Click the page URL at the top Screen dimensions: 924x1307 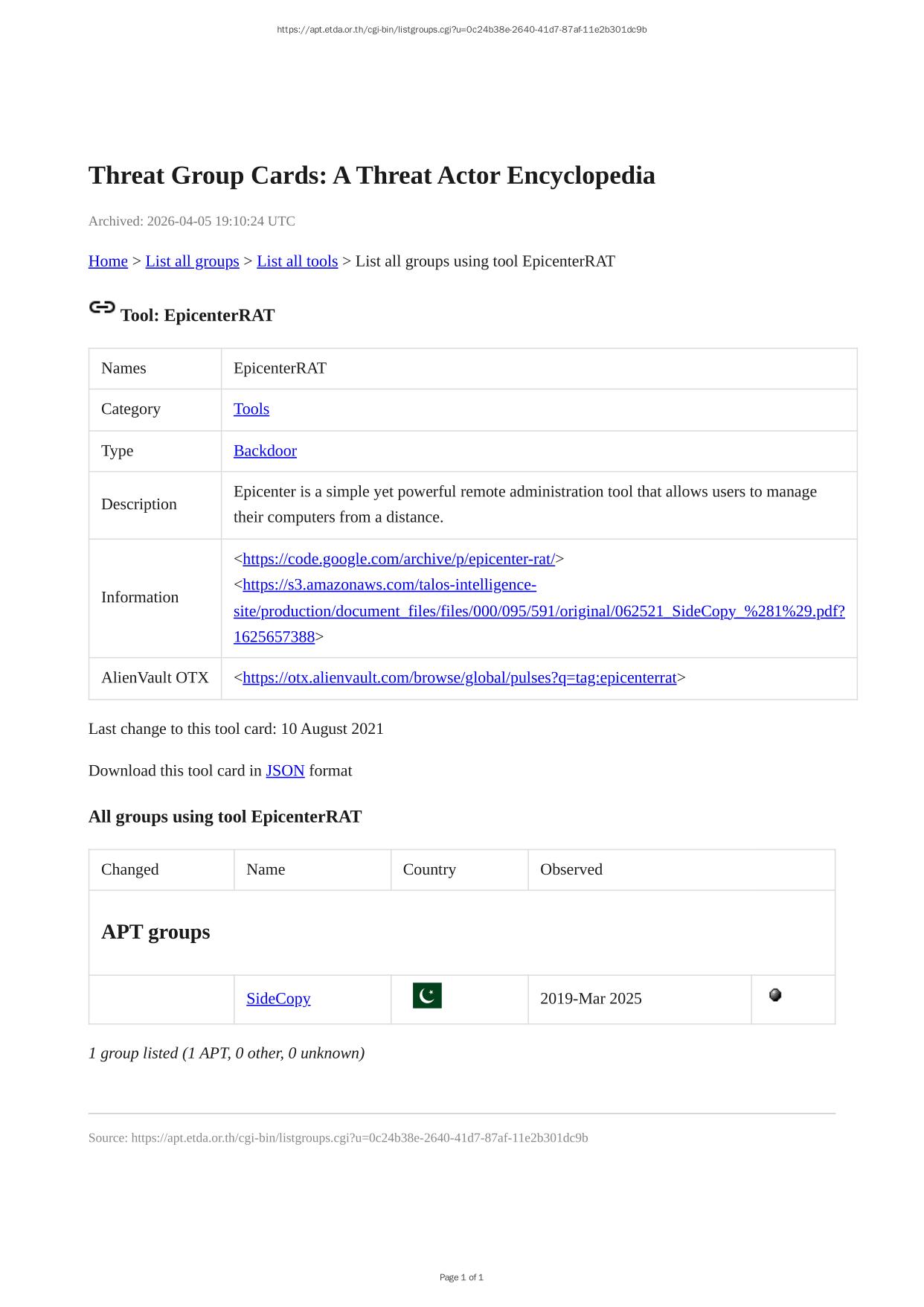(461, 30)
